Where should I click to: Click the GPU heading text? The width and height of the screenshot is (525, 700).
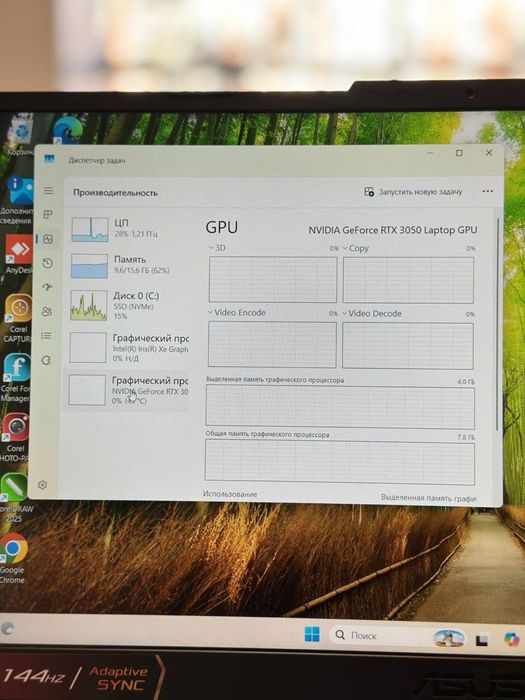(221, 227)
